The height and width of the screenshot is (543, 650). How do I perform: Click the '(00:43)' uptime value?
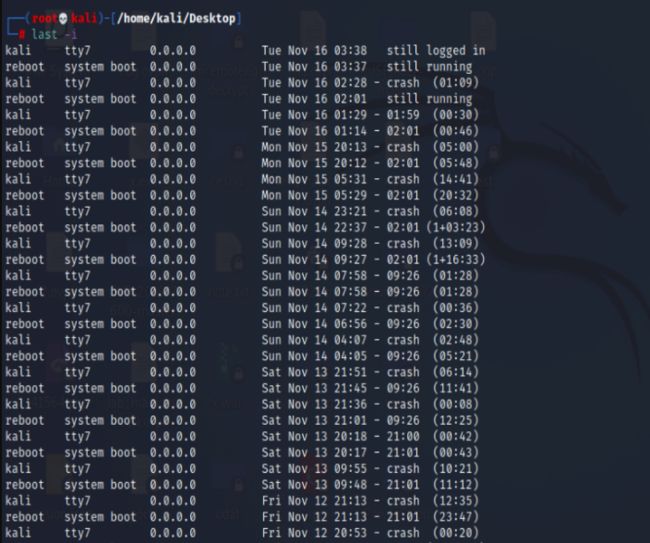tap(456, 453)
